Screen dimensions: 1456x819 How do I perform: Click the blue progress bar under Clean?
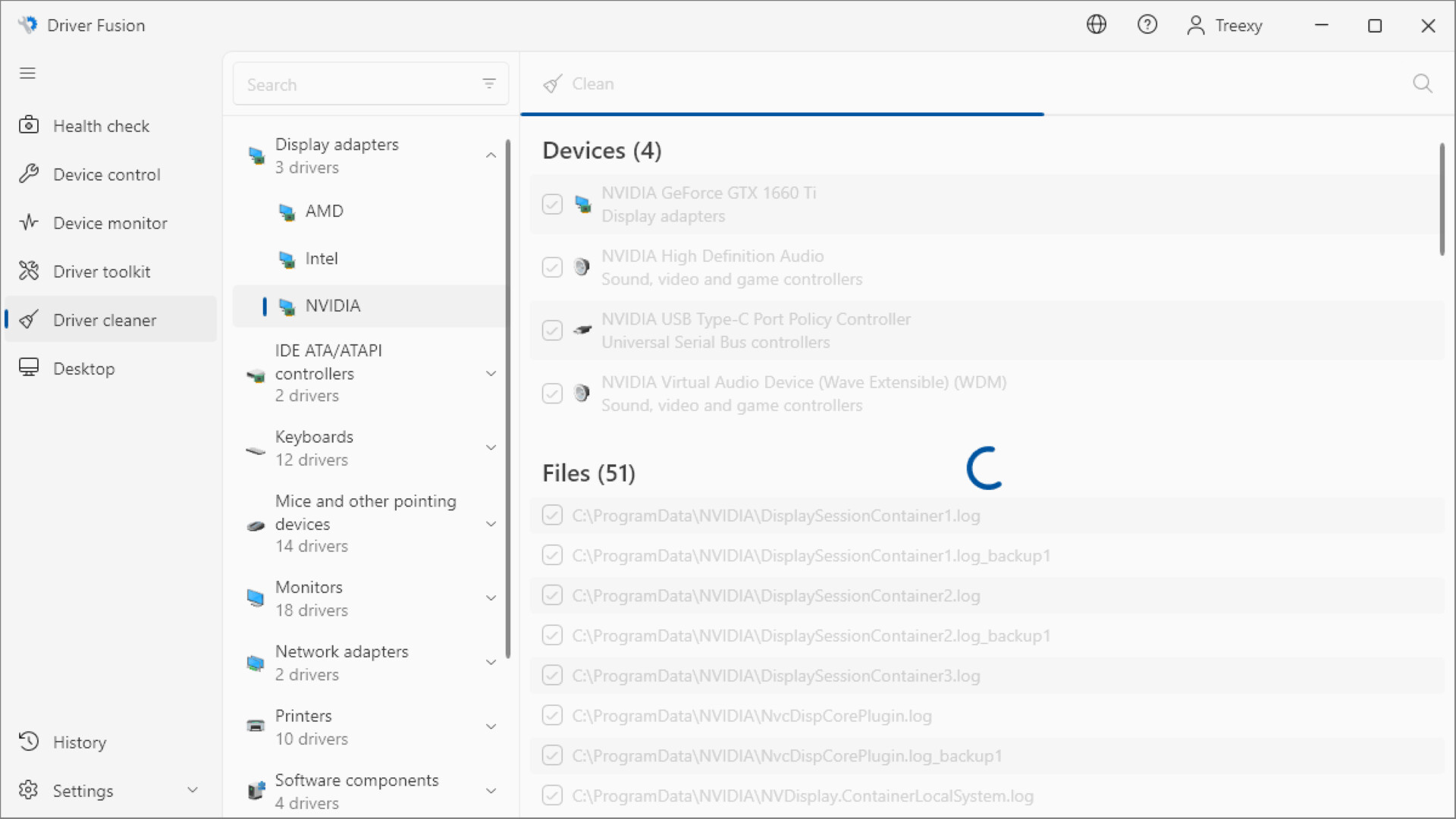click(x=781, y=115)
